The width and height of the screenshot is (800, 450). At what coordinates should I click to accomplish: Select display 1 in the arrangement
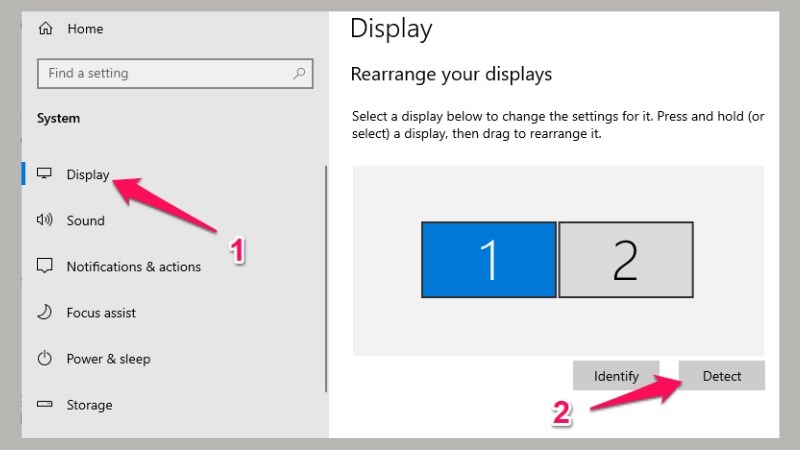point(488,259)
